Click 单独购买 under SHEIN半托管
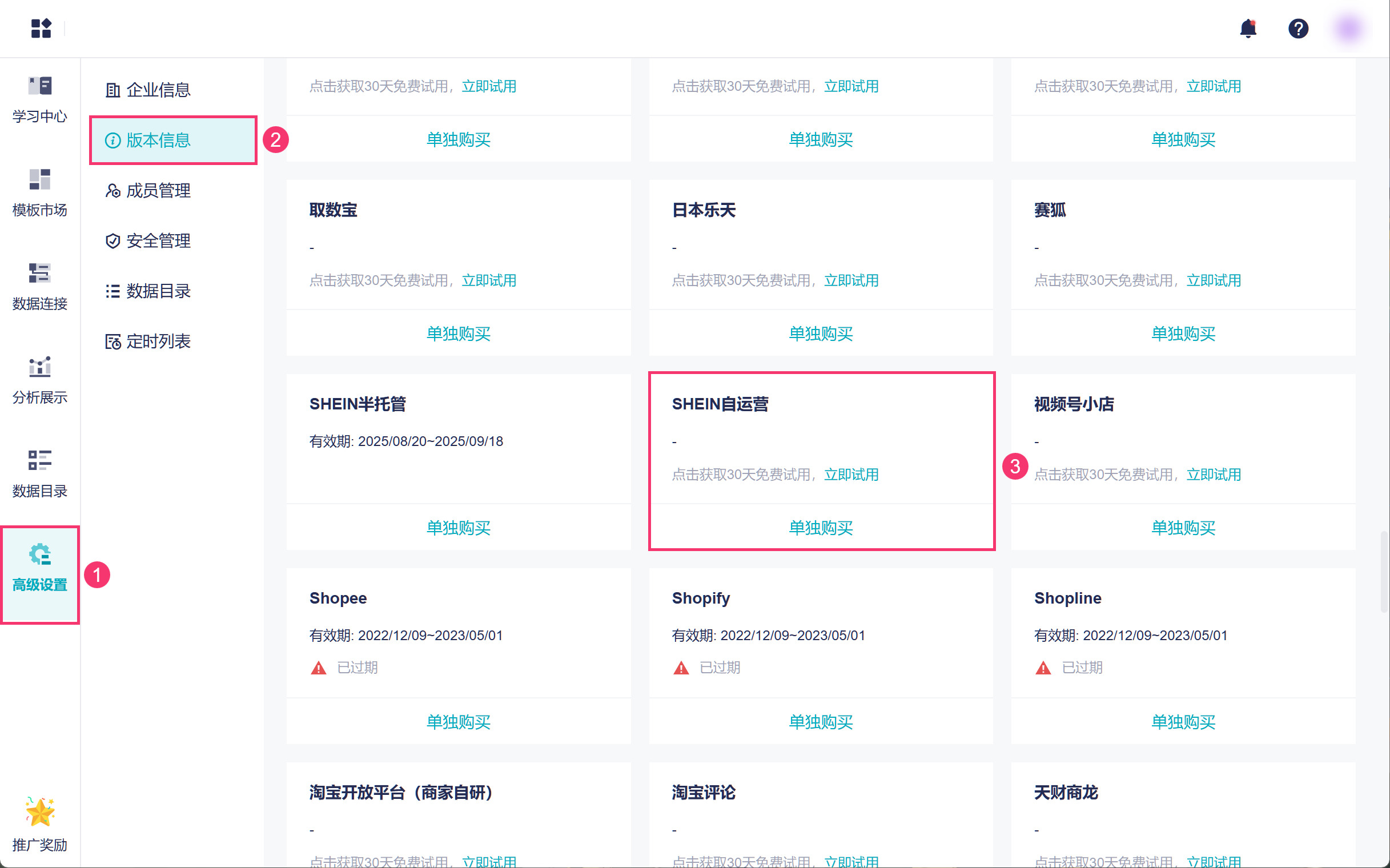 tap(458, 528)
